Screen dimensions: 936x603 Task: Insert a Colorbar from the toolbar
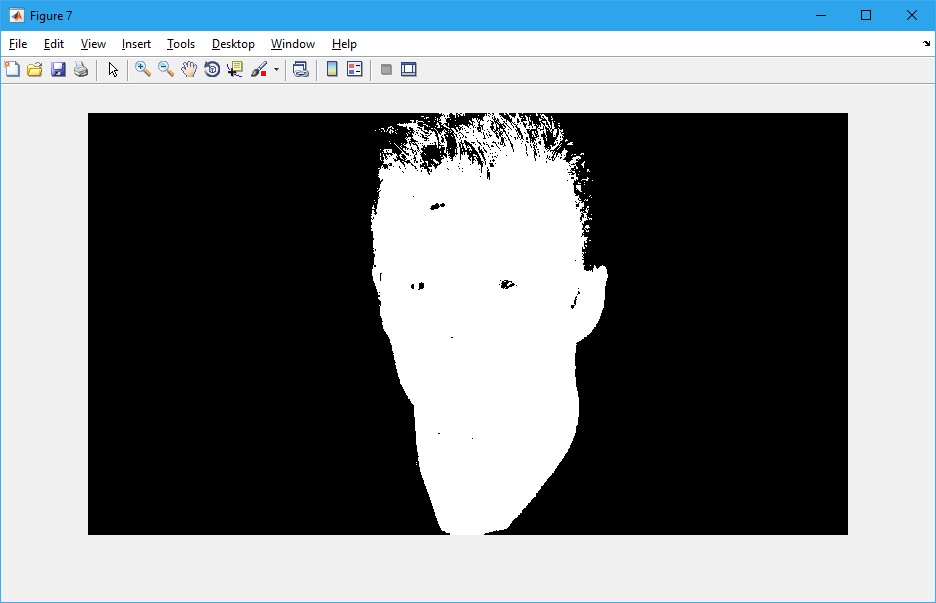[x=332, y=69]
